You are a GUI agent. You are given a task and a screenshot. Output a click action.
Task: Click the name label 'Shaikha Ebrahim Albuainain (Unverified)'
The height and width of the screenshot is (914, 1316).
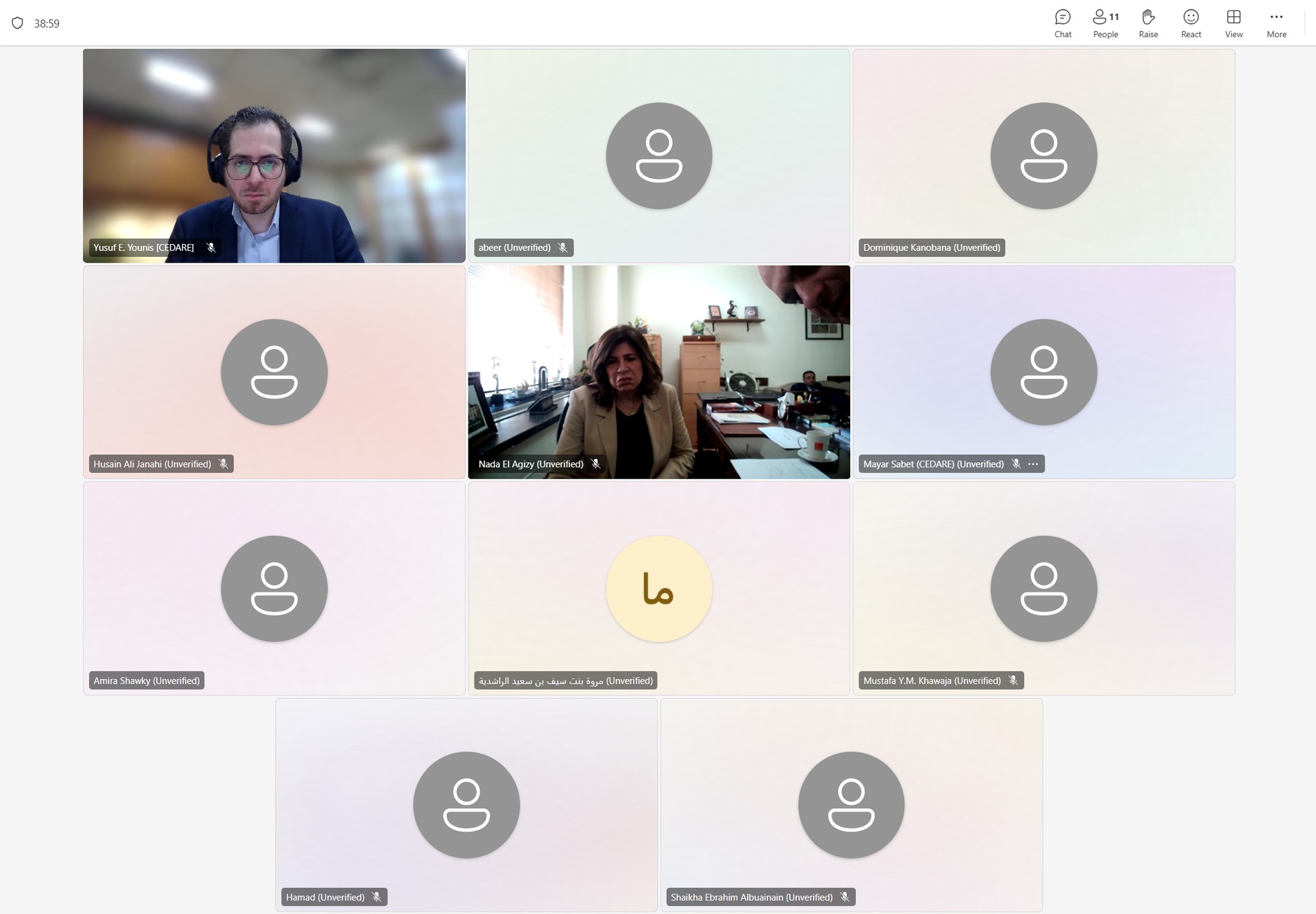(752, 897)
